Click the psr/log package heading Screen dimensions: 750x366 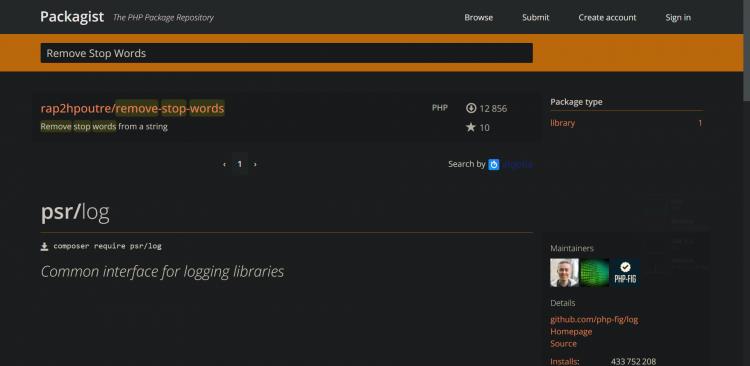tap(75, 212)
